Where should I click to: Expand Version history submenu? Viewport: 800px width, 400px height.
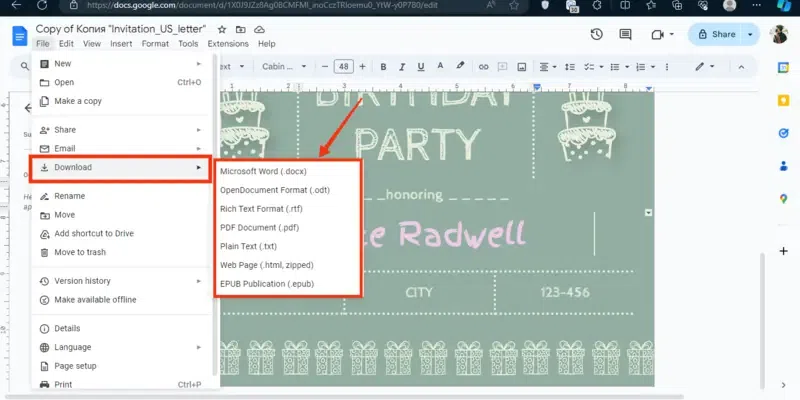point(121,281)
